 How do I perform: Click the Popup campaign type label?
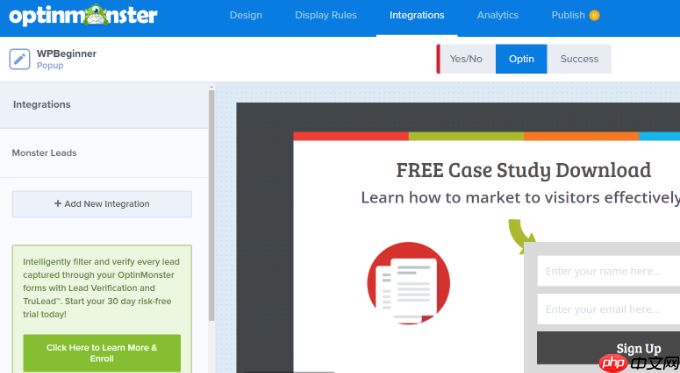point(50,65)
